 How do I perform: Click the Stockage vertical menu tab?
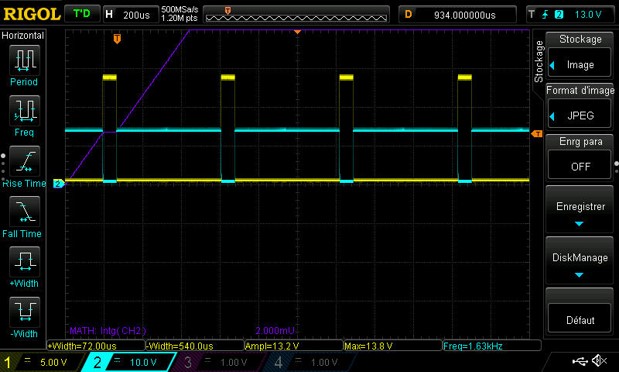538,61
